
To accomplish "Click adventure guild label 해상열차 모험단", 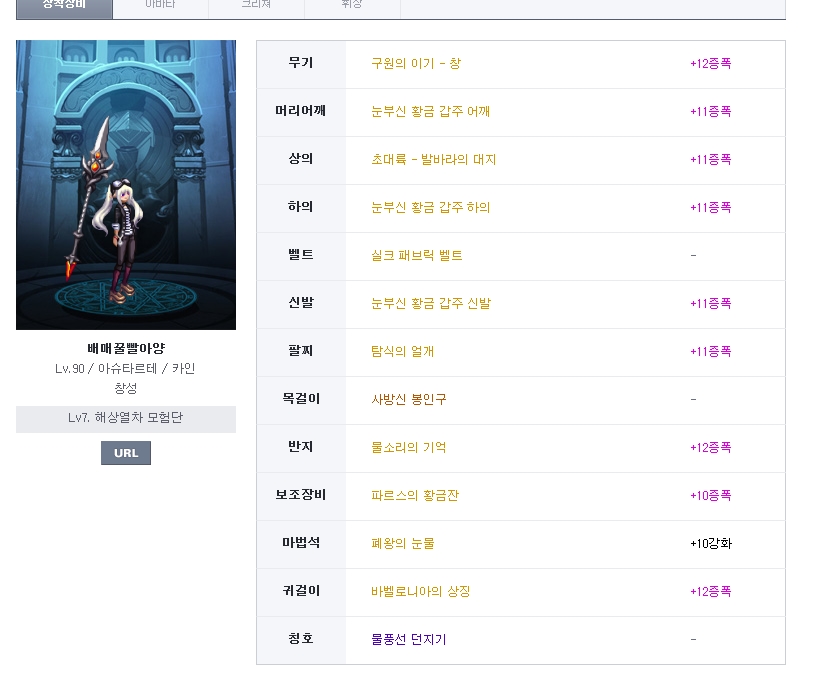I will (126, 418).
